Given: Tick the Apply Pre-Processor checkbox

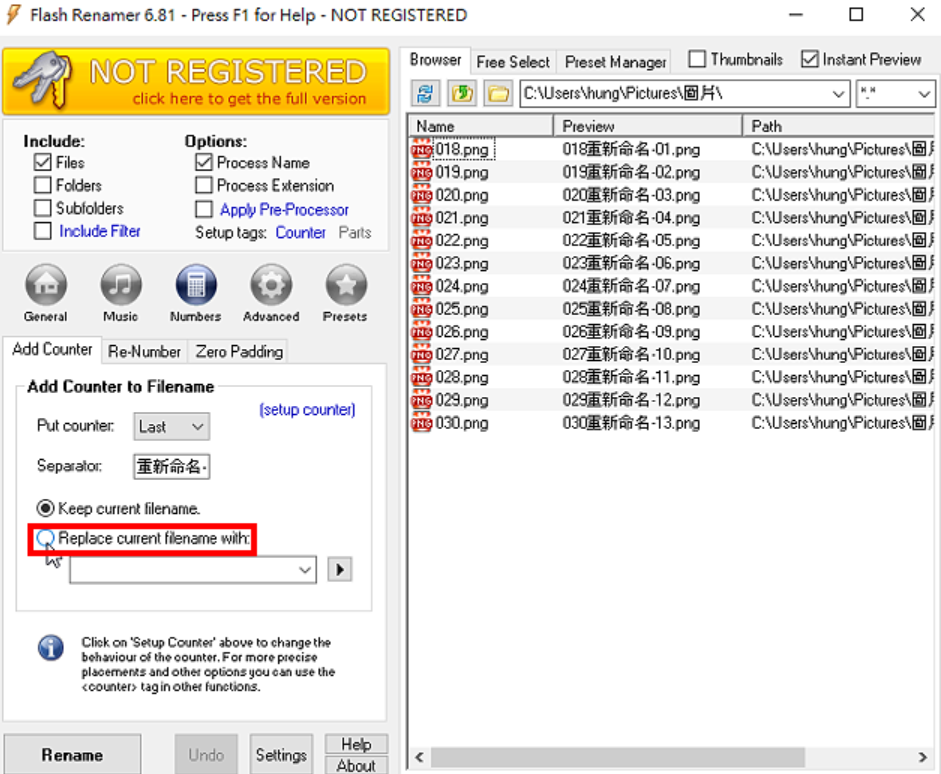Looking at the screenshot, I should pyautogui.click(x=204, y=209).
